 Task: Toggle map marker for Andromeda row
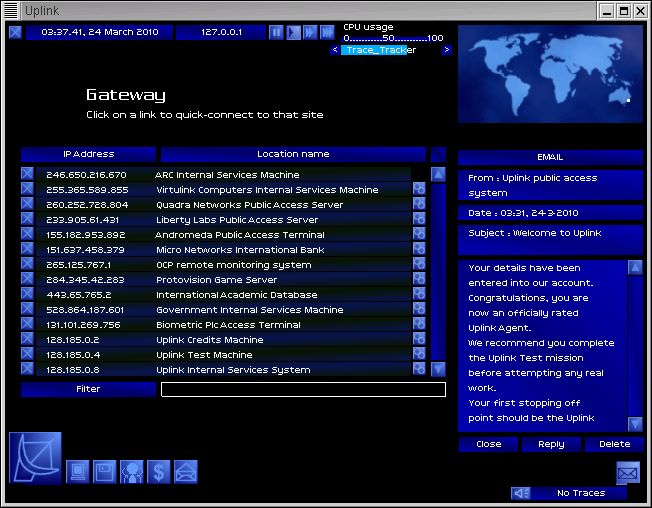[x=419, y=234]
